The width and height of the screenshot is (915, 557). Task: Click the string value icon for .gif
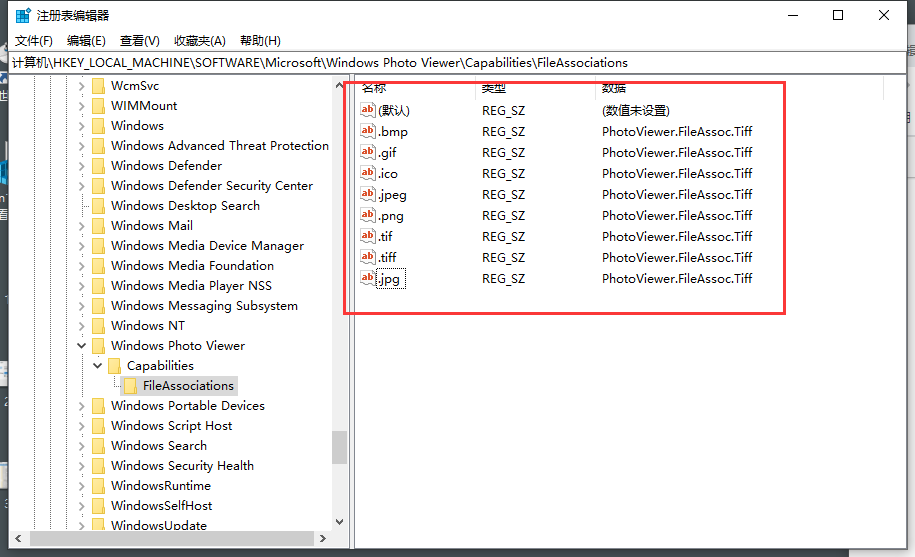tap(368, 152)
